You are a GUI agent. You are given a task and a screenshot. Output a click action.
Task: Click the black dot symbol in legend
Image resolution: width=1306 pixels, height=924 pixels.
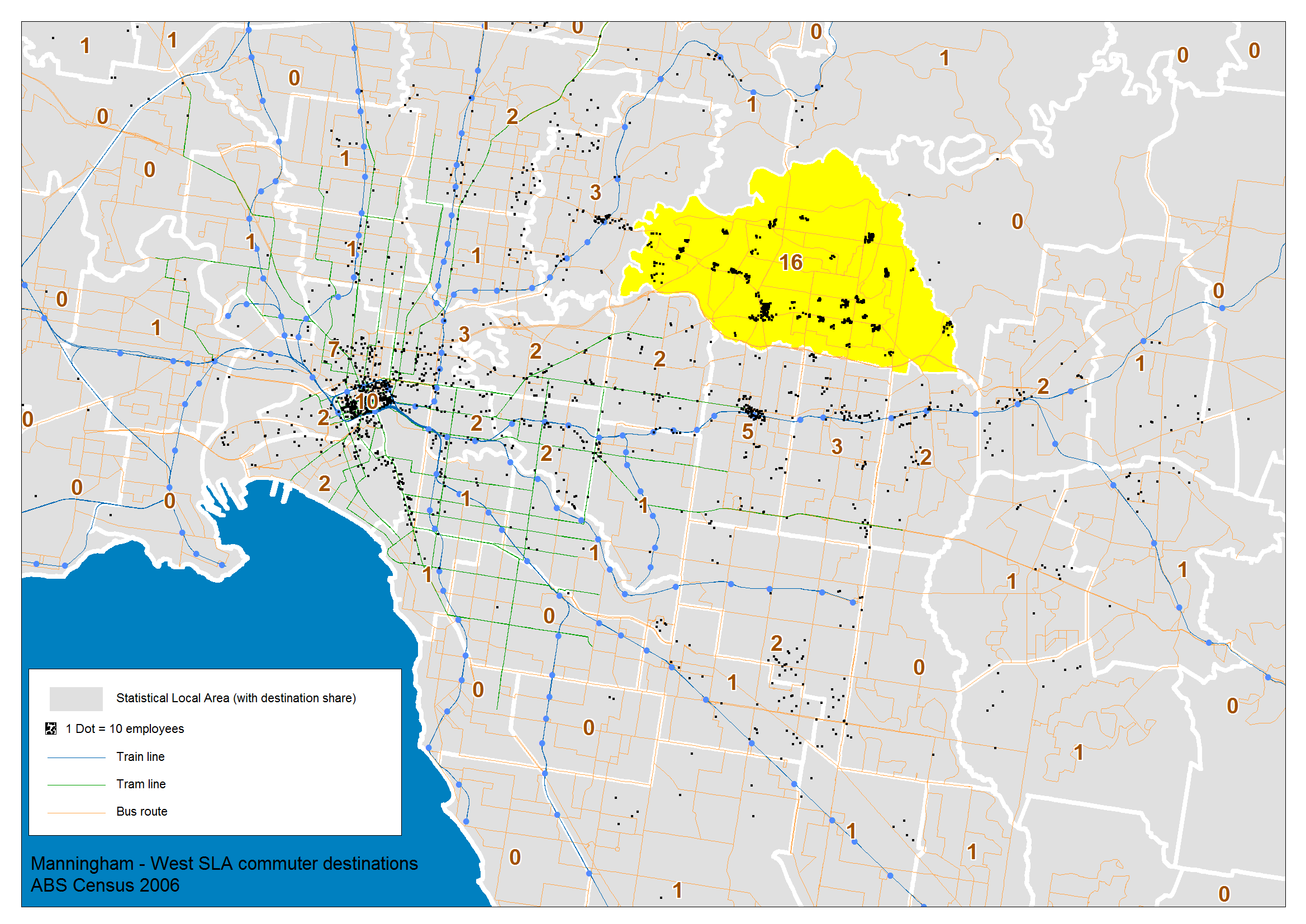(51, 729)
